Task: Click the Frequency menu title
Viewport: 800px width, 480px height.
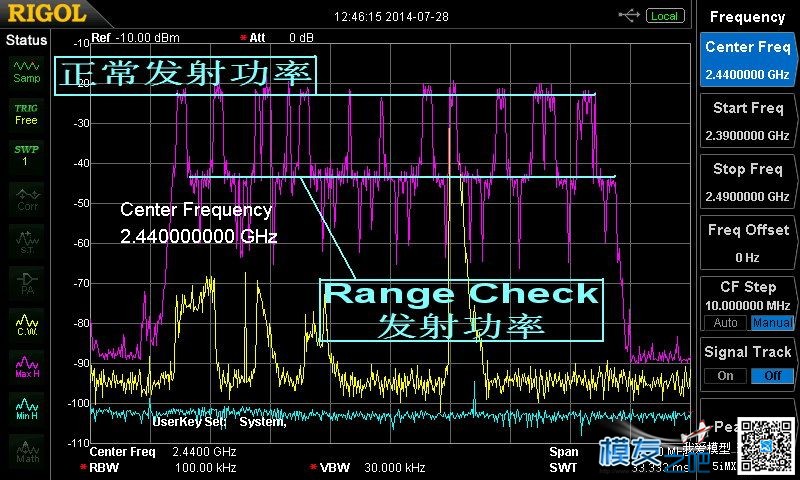Action: [747, 17]
